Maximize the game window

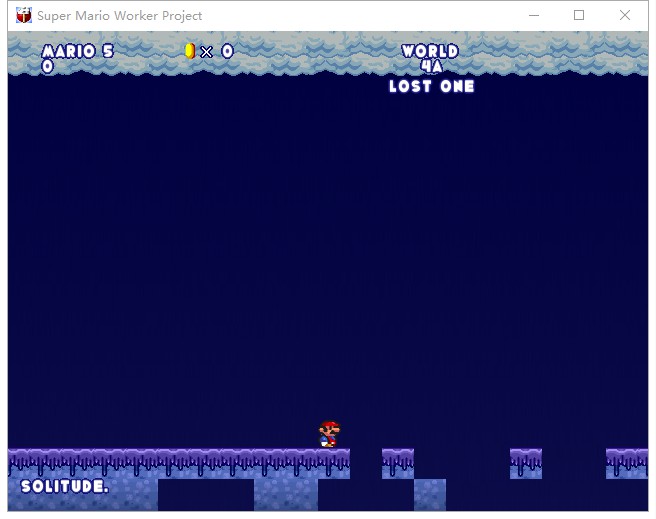[579, 15]
